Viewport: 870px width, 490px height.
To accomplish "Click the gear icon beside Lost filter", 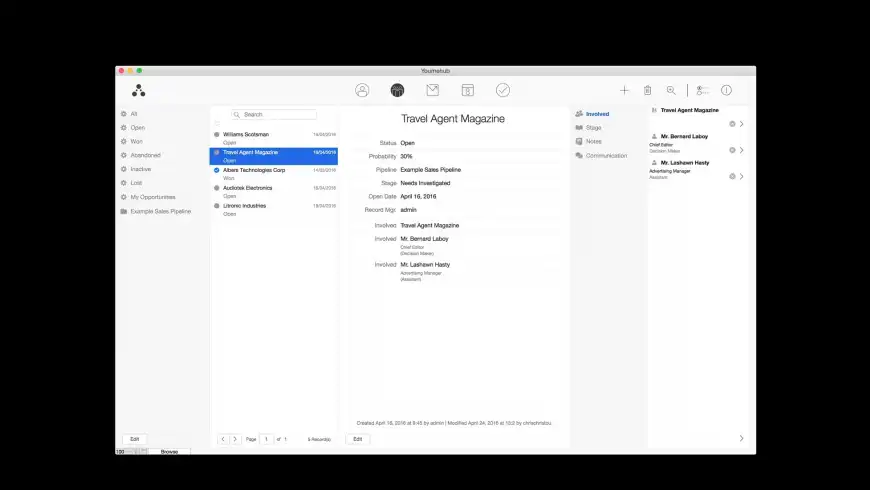I will click(x=124, y=183).
